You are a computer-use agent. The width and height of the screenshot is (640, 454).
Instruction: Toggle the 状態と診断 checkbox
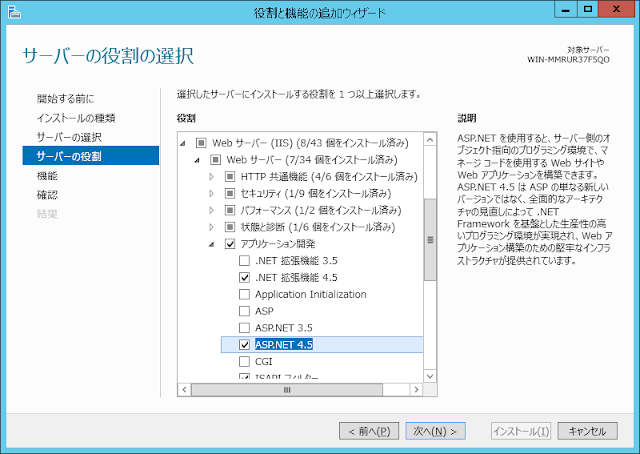(230, 227)
